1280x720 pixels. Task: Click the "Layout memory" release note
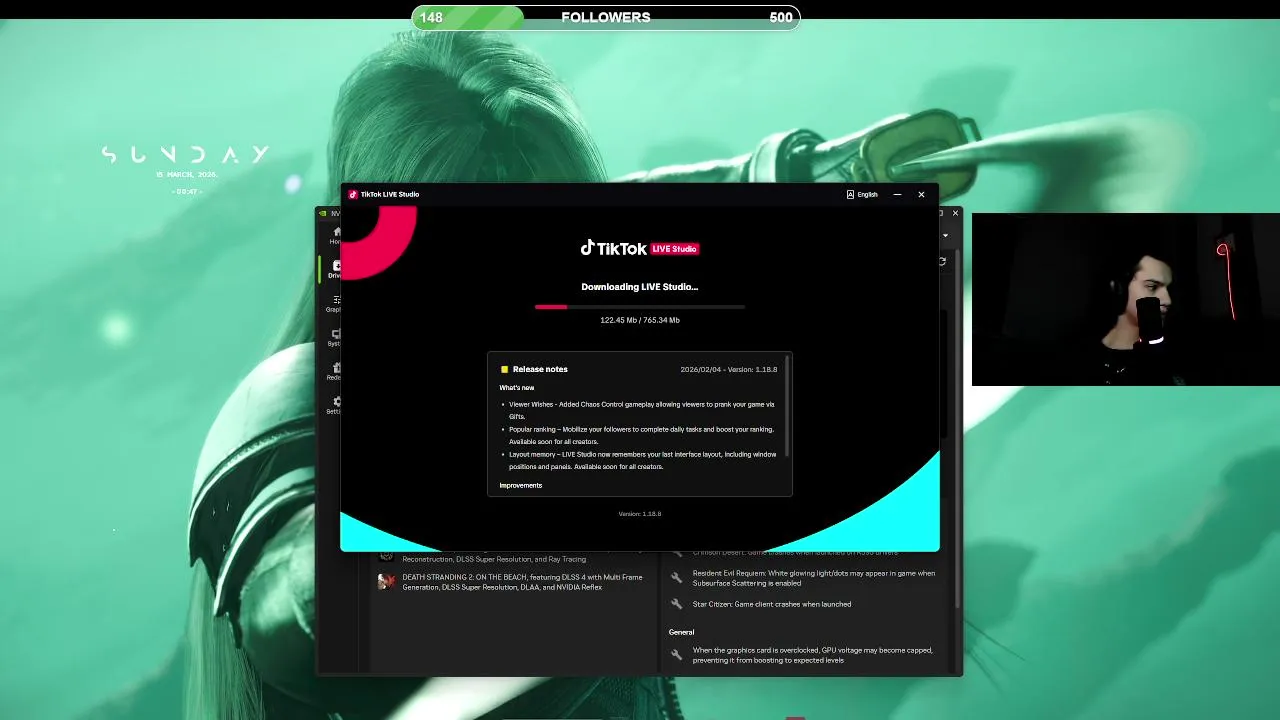click(641, 460)
